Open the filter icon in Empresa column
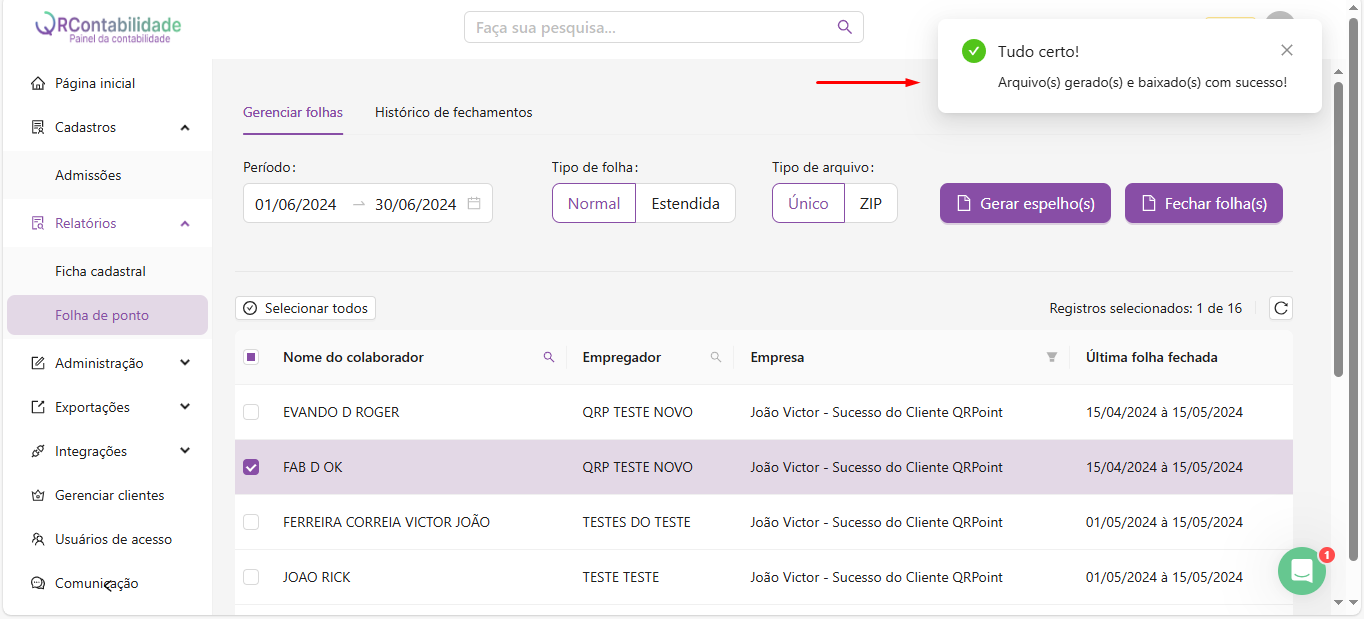The height and width of the screenshot is (619, 1364). (1051, 357)
